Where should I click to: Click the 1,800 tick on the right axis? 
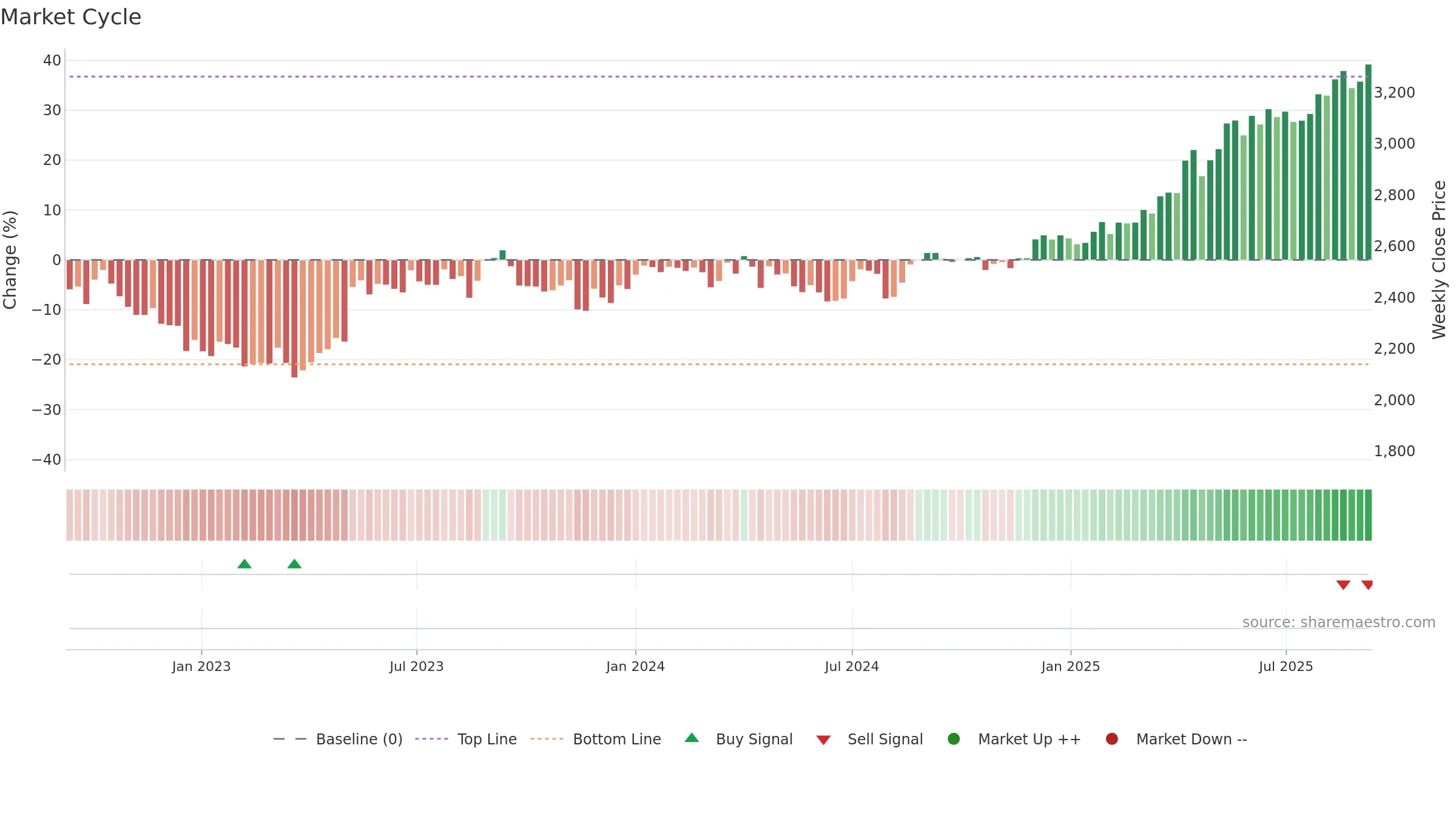click(1394, 451)
